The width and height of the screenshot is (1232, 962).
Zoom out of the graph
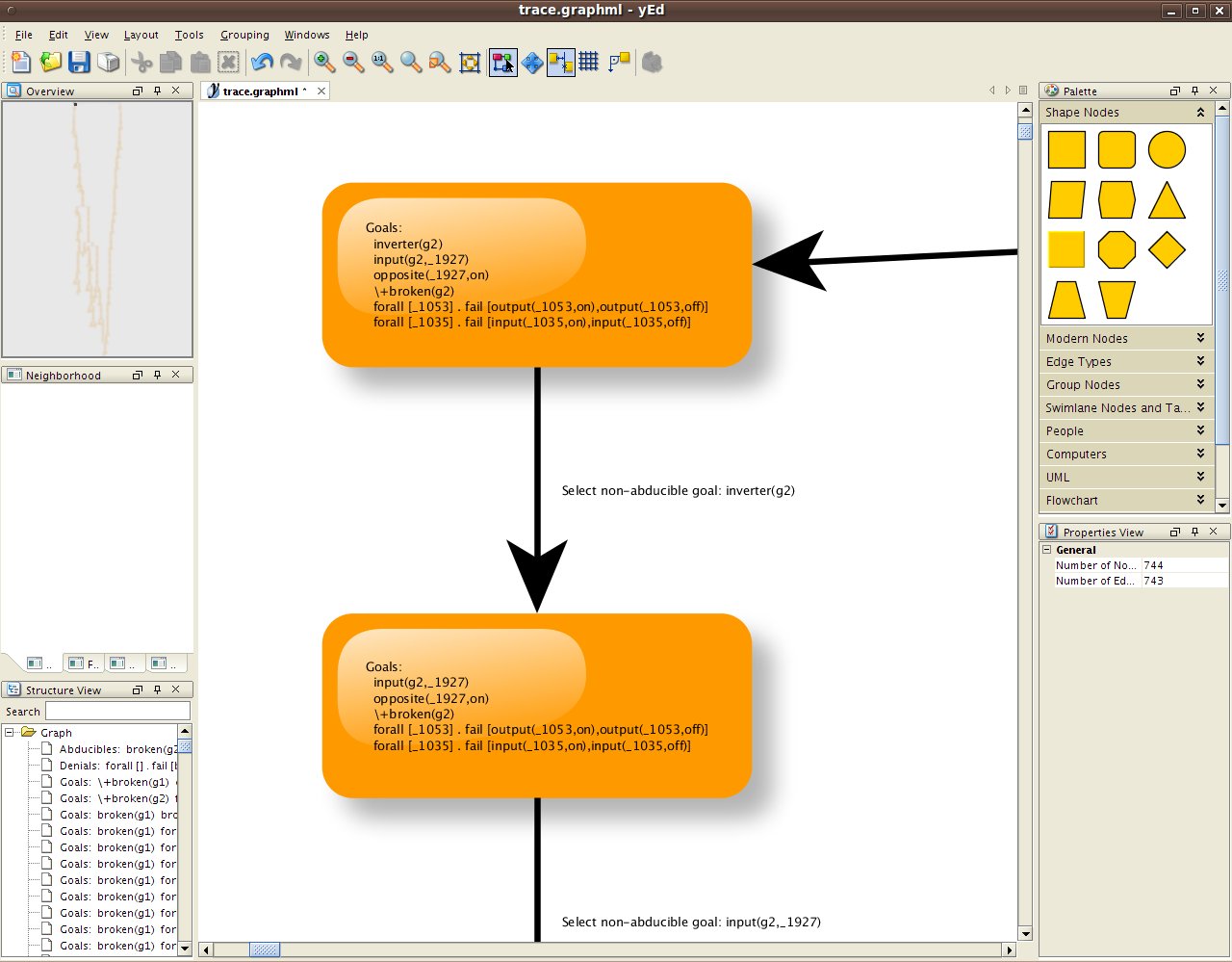coord(353,63)
